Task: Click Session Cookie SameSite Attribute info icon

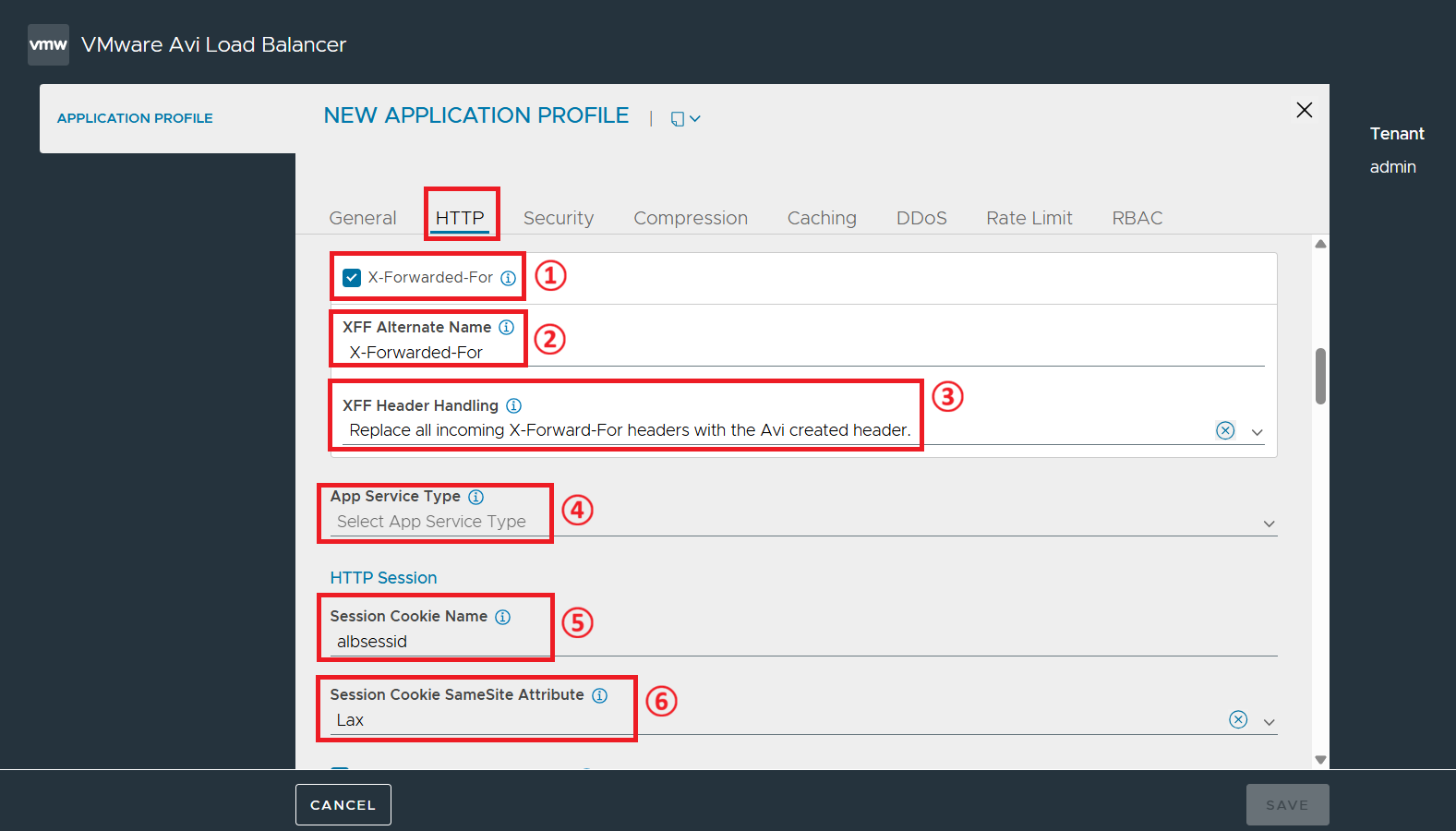Action: (x=600, y=695)
